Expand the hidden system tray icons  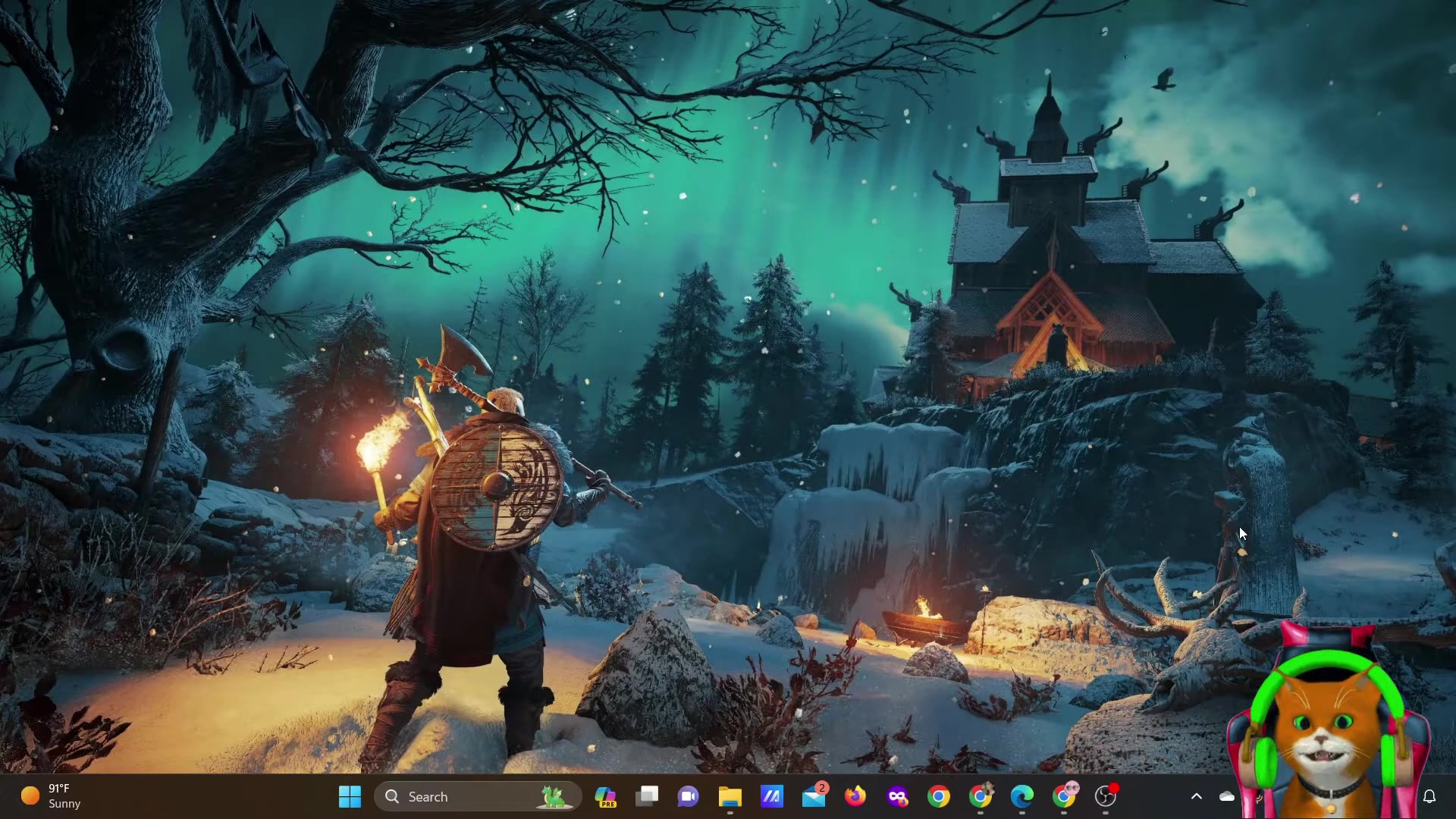(1197, 796)
